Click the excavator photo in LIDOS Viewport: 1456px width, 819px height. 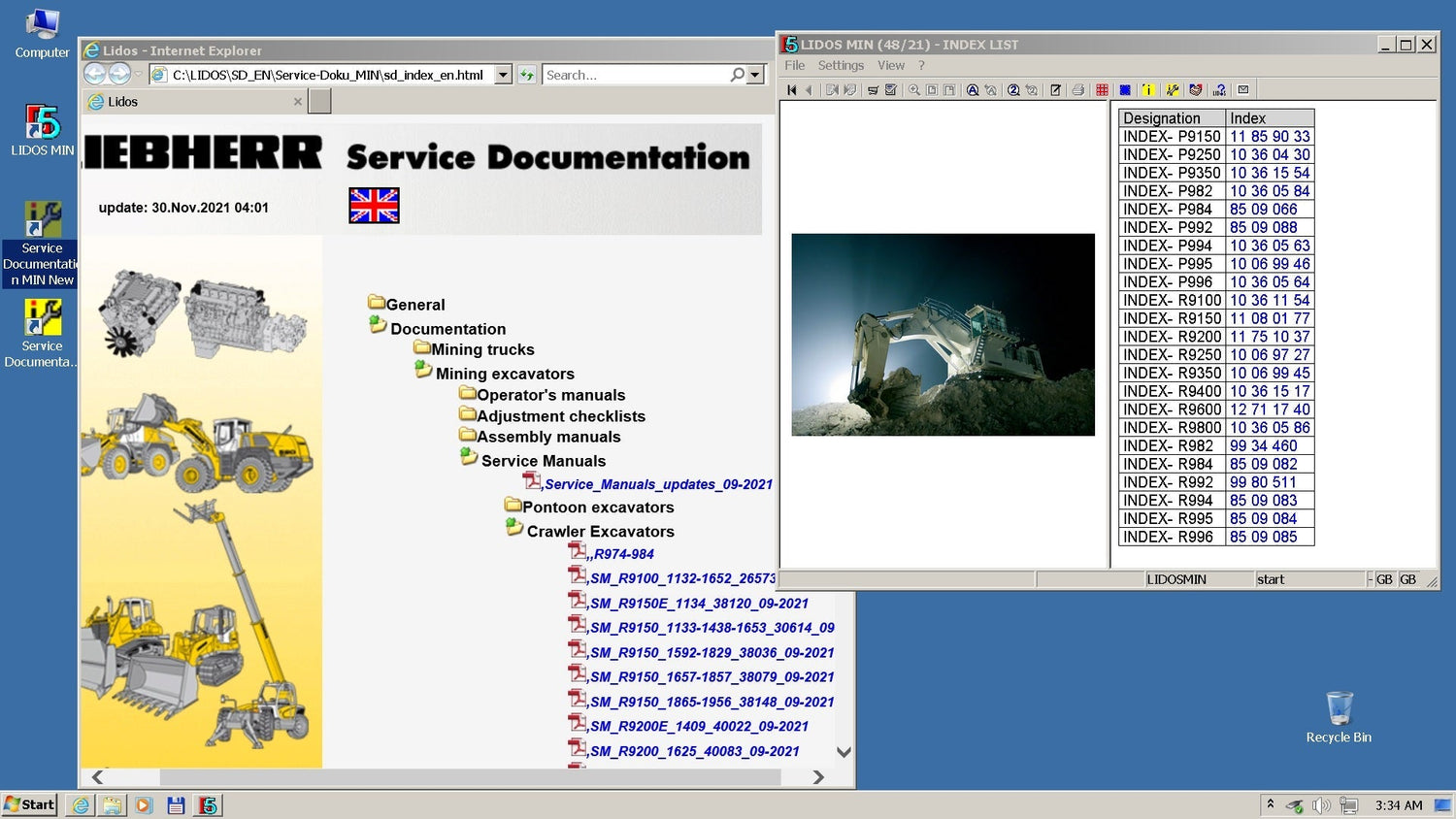tap(943, 335)
